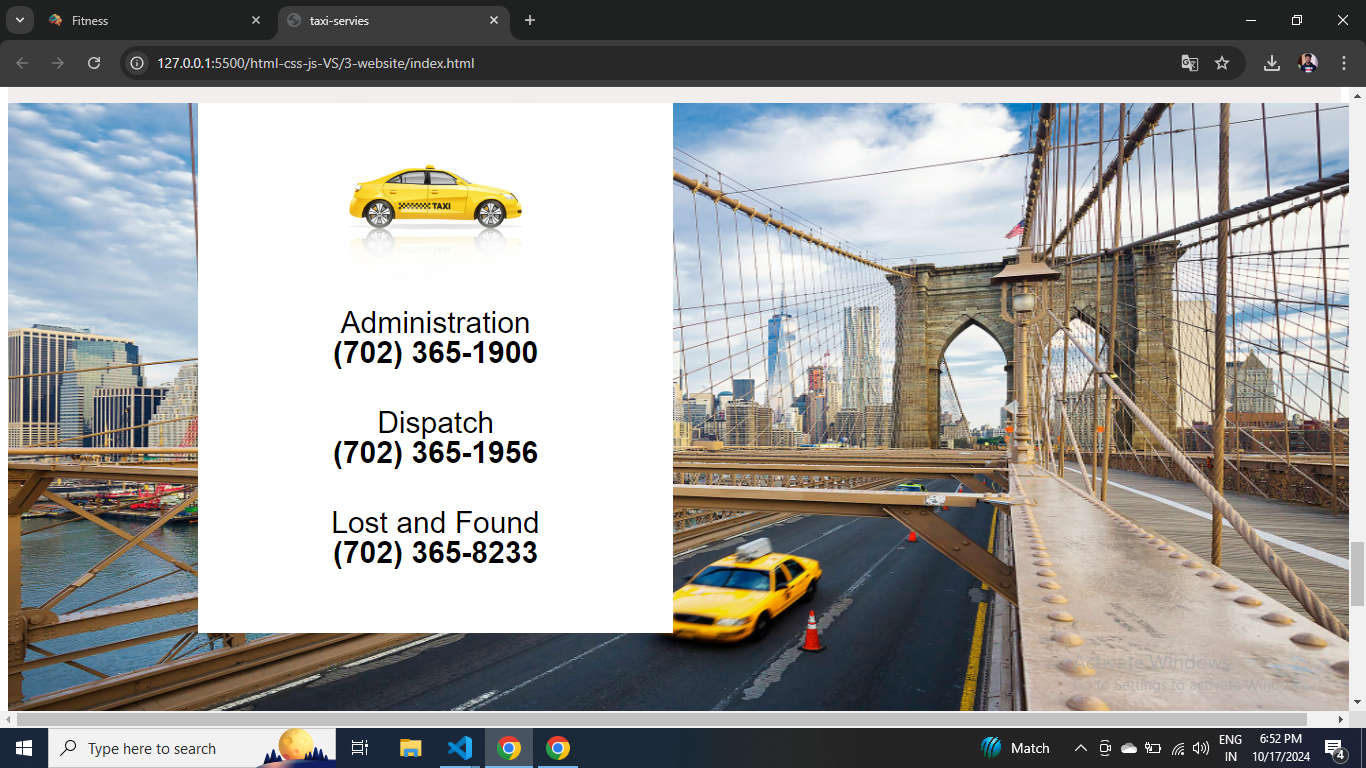Switch to the Fitness tab
This screenshot has width=1366, height=768.
click(153, 20)
